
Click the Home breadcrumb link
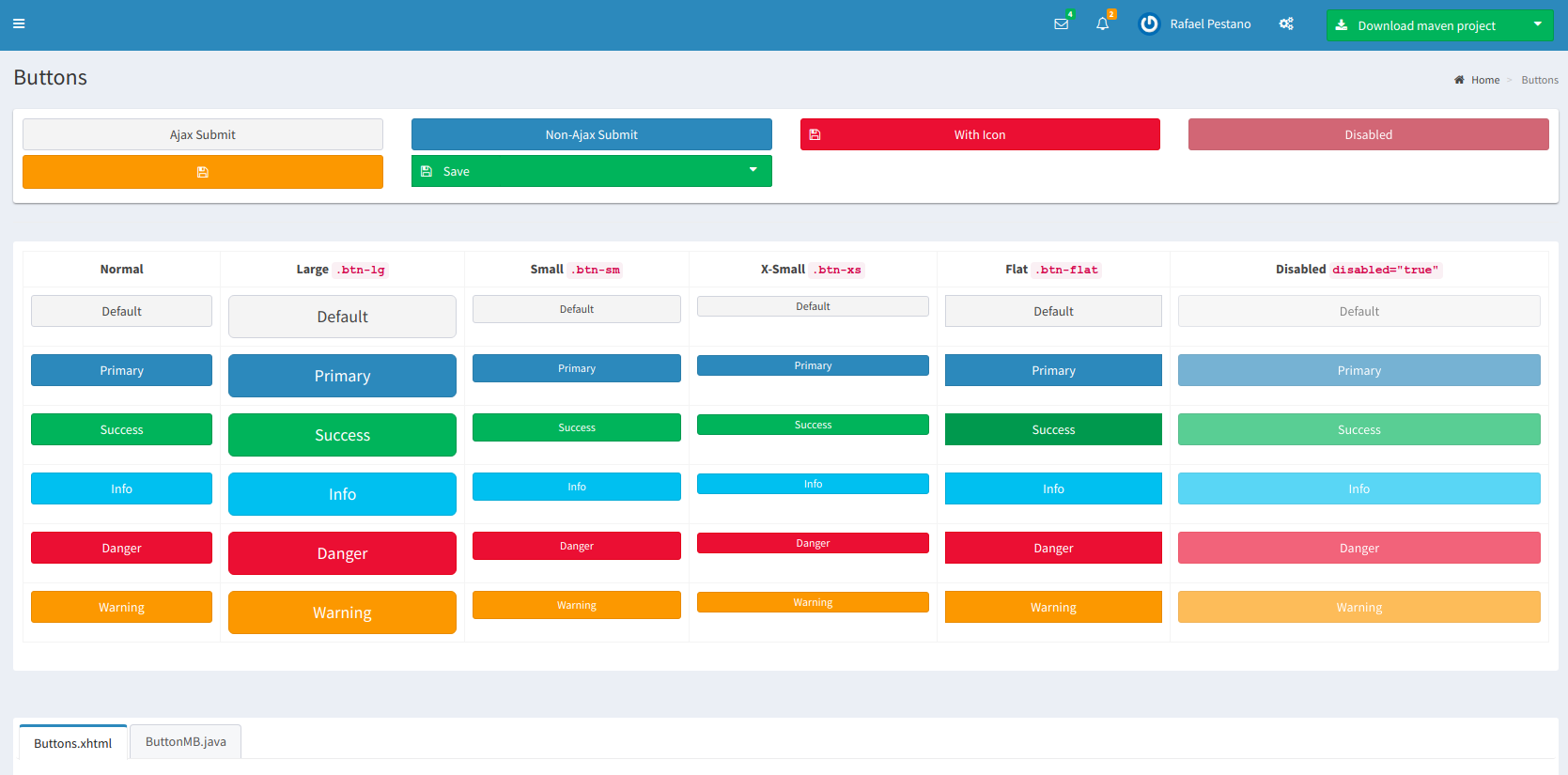click(x=1485, y=80)
